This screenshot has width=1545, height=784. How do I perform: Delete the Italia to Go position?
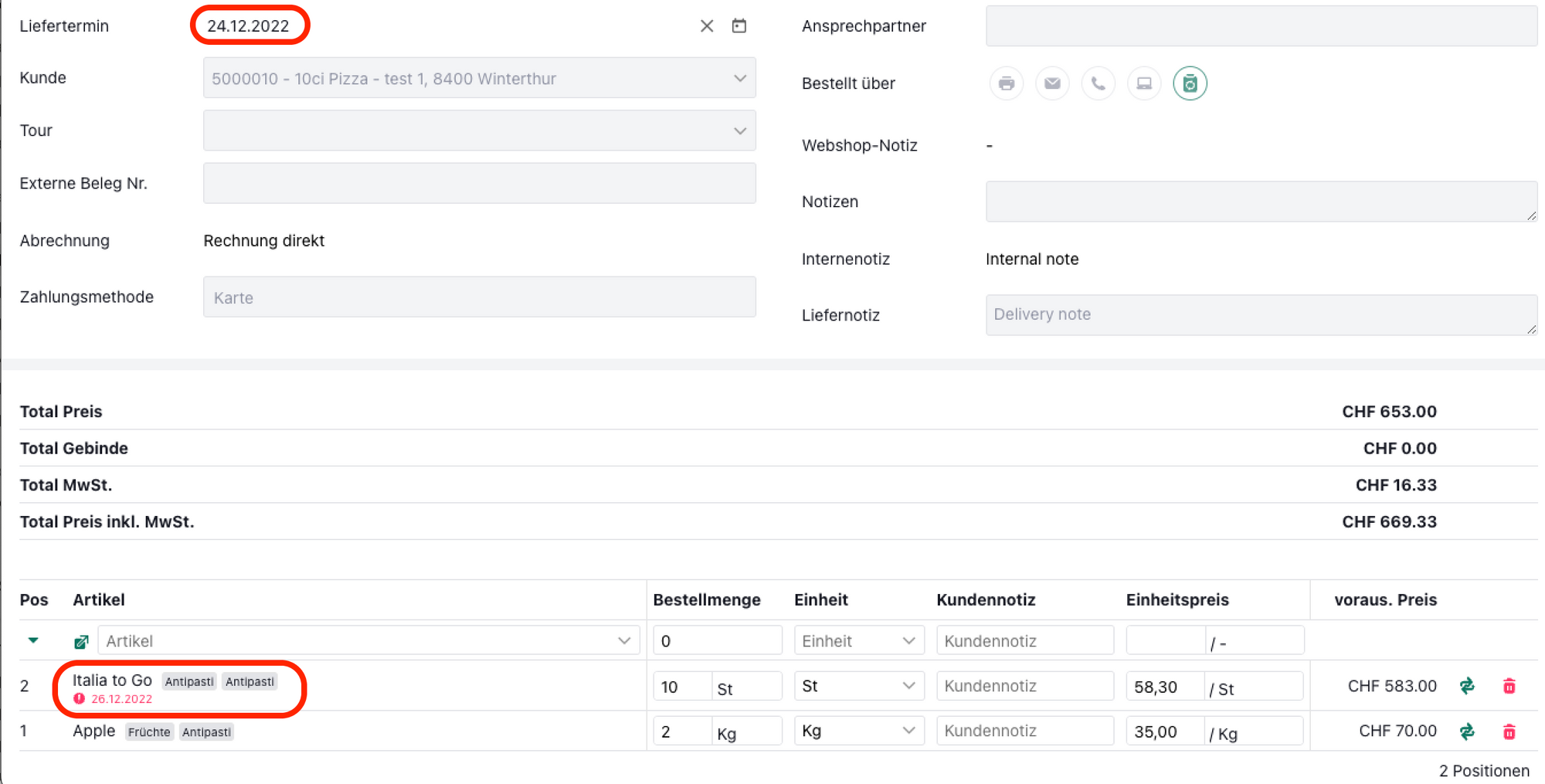tap(1509, 686)
